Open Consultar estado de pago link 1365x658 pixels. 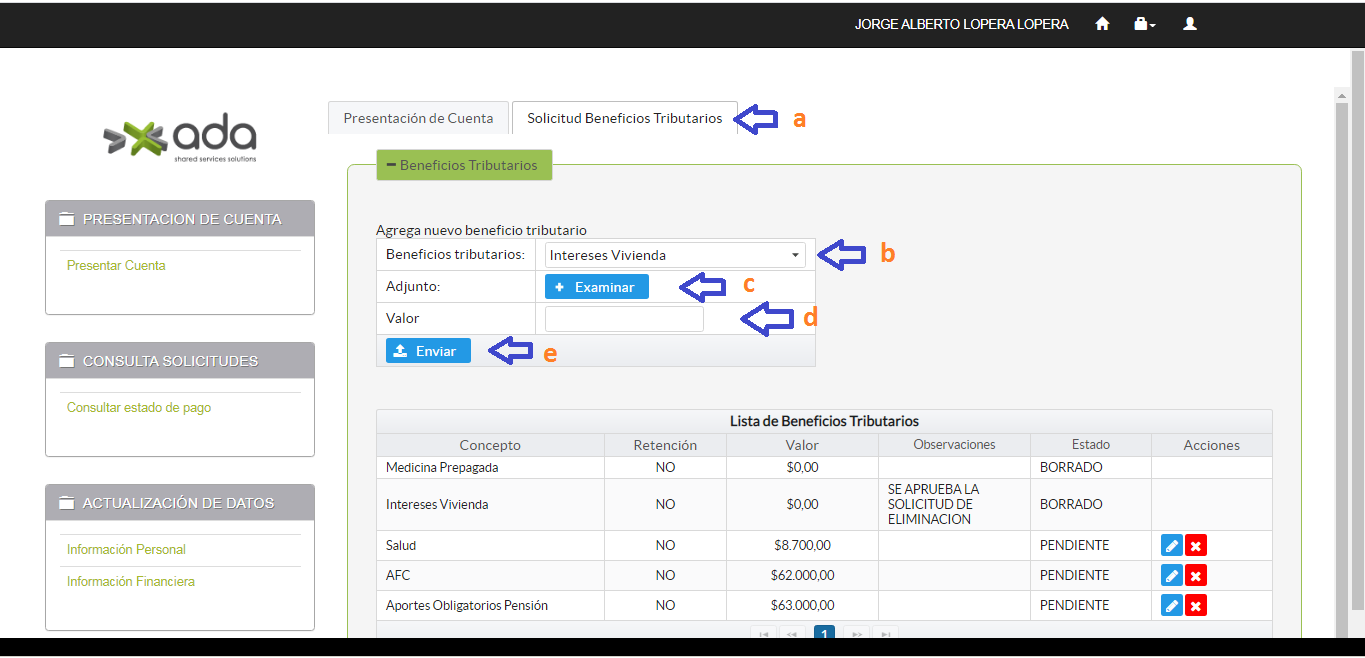click(x=139, y=408)
